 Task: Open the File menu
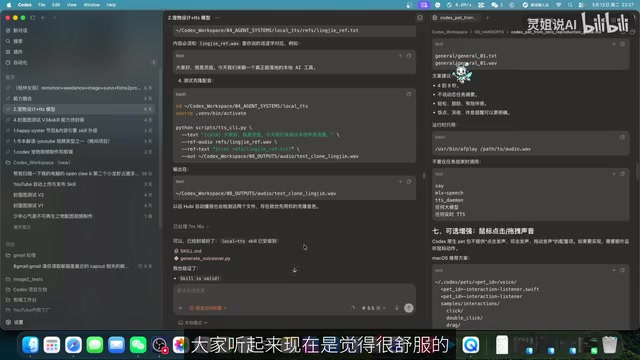42,5
